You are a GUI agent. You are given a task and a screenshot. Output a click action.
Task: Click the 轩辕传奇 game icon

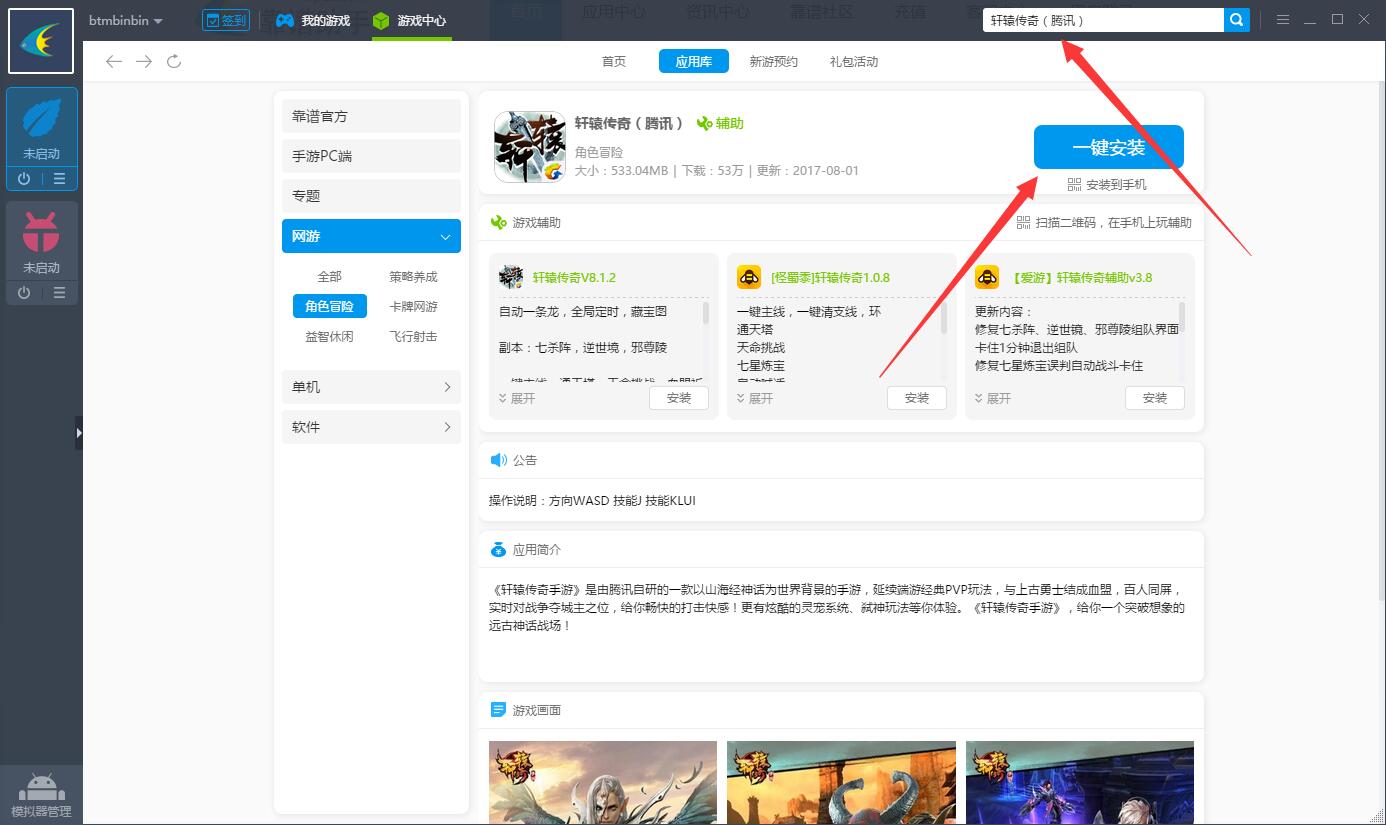pos(529,147)
